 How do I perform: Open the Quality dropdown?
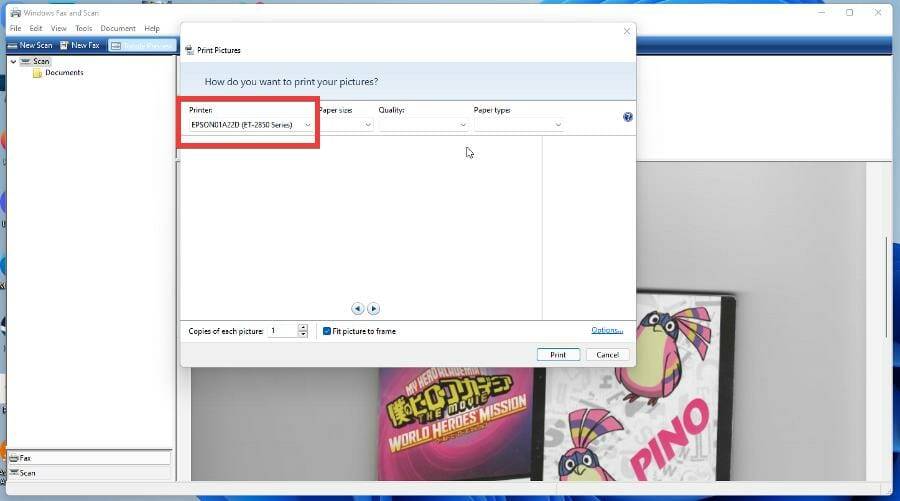[423, 125]
